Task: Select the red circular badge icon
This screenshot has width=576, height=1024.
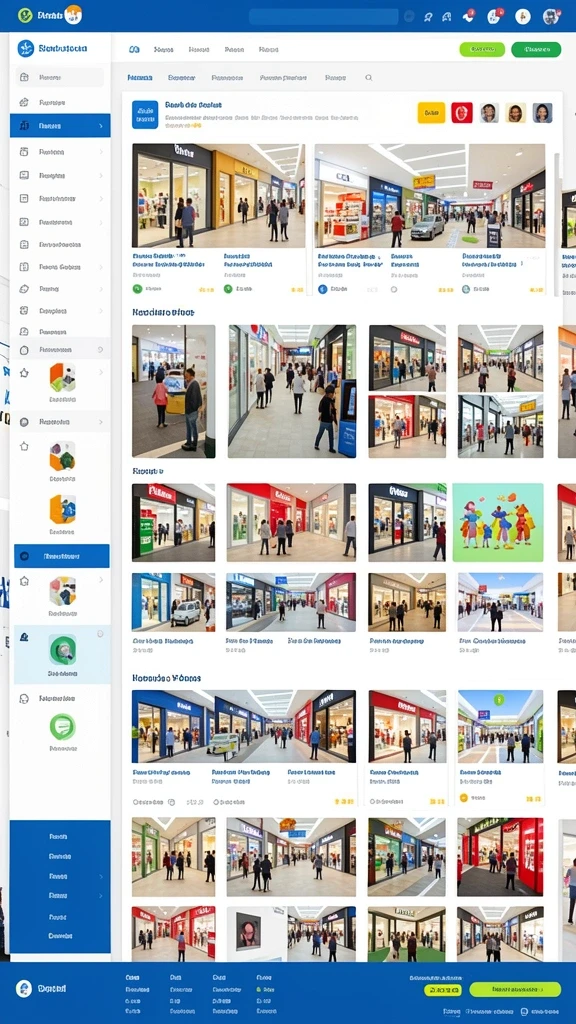Action: click(x=462, y=112)
